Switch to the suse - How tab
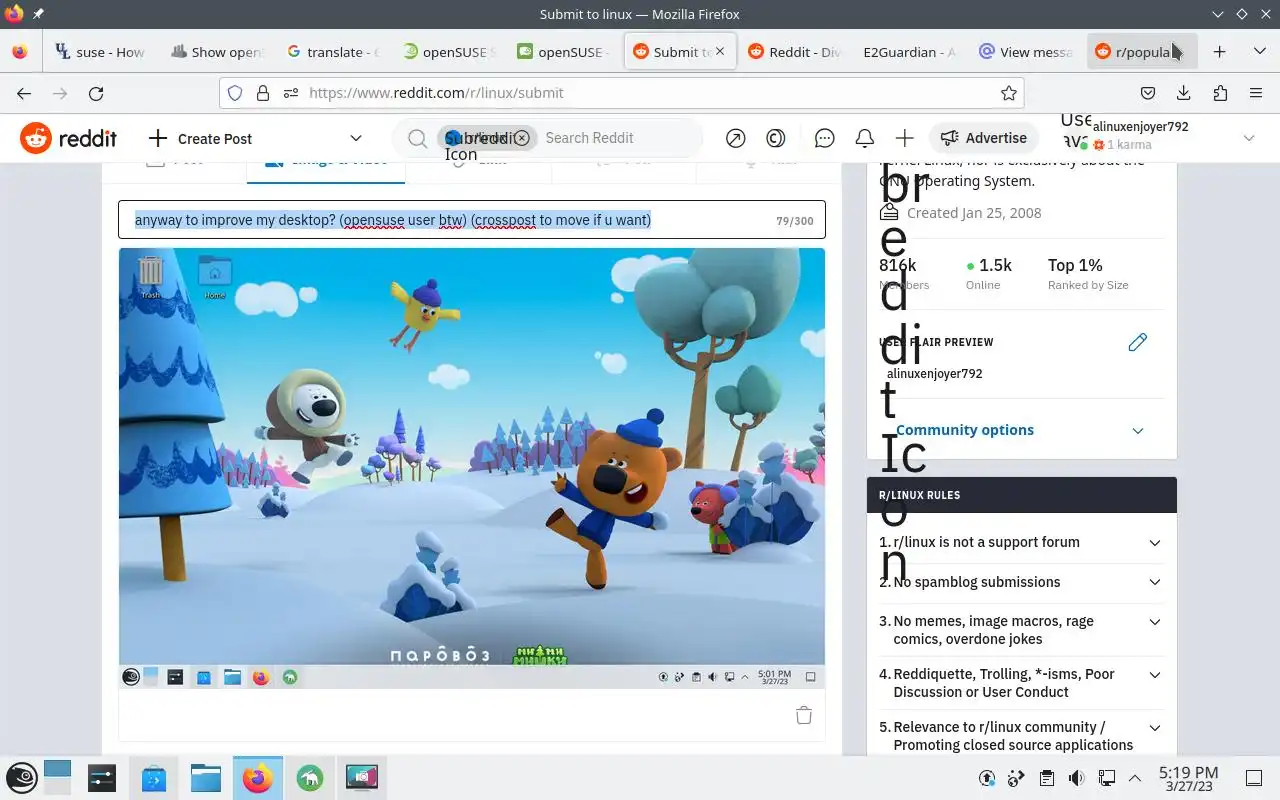The width and height of the screenshot is (1280, 800). tap(100, 51)
